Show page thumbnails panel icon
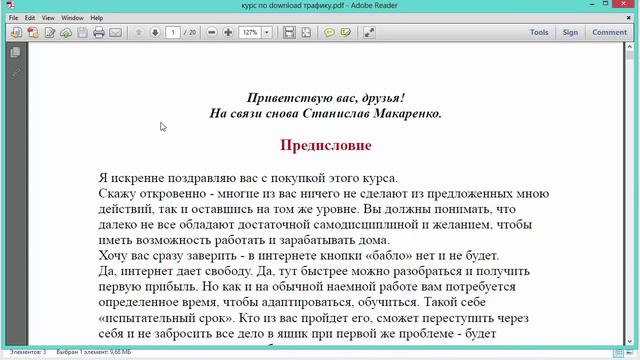640x360 pixels. 16,52
